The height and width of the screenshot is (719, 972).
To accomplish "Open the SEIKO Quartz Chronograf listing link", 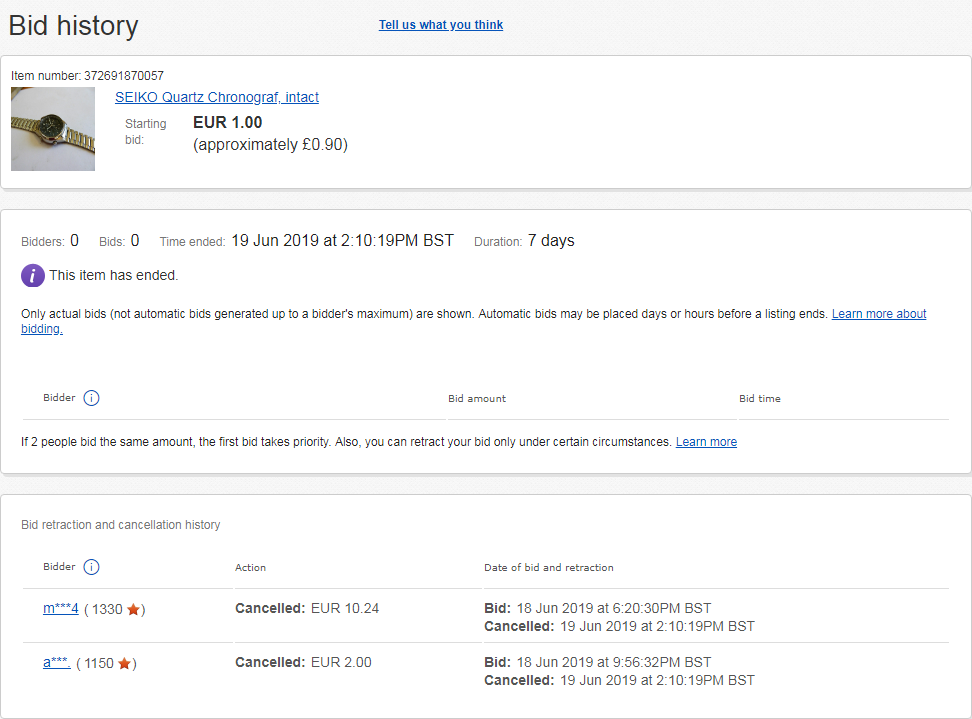I will (217, 97).
